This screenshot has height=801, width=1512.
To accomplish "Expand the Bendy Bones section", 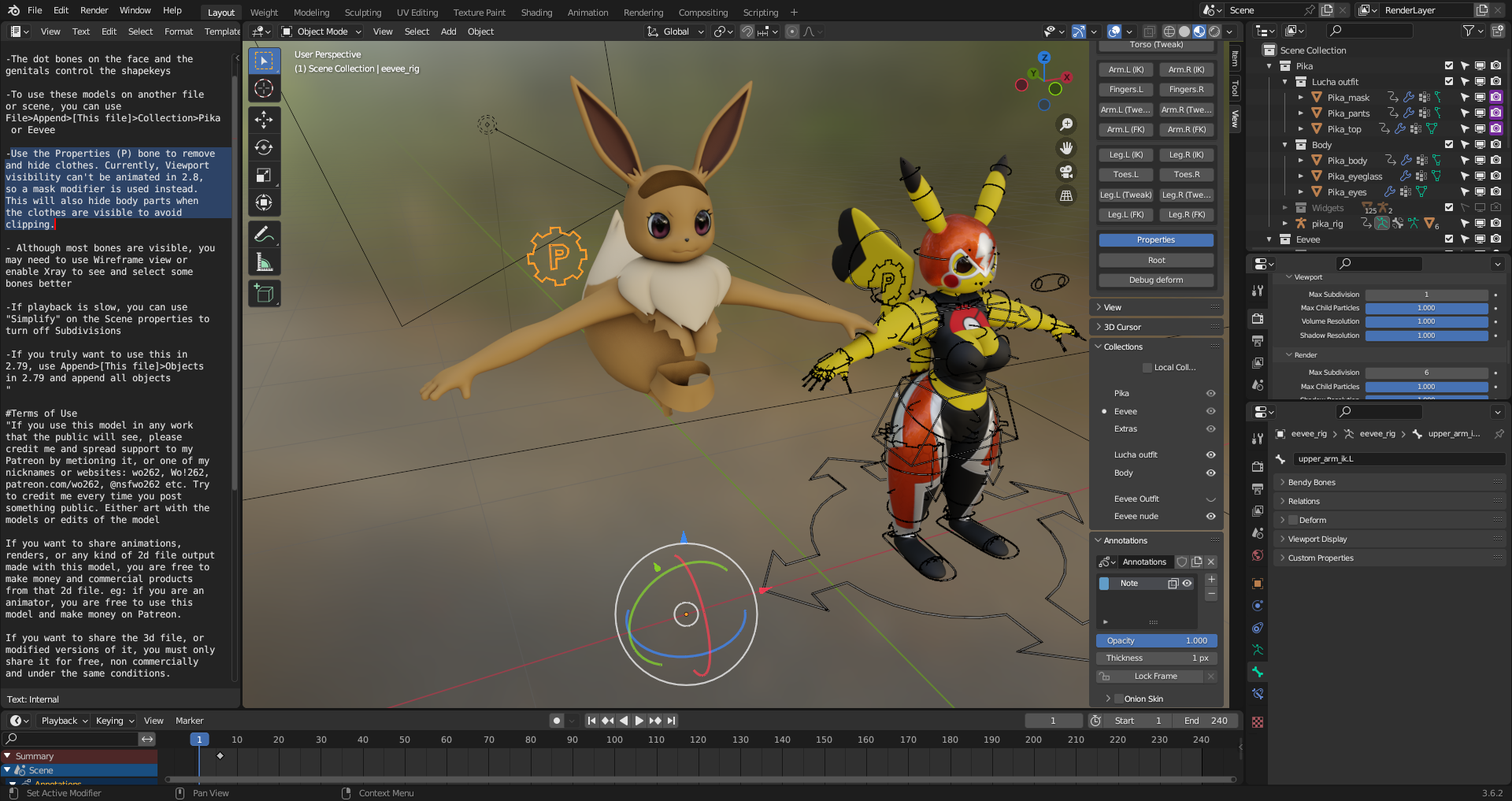I will coord(1311,482).
